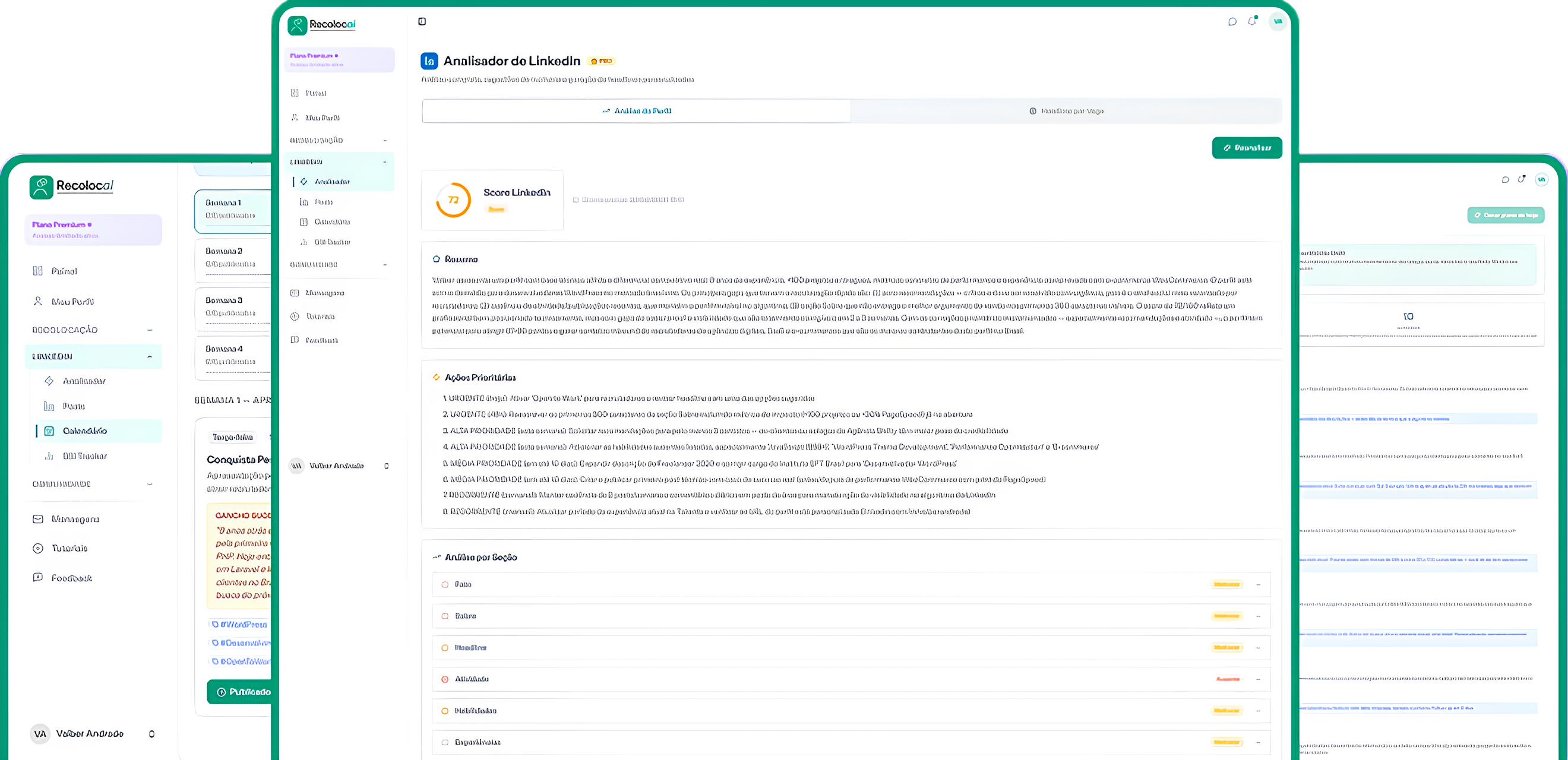Tick the checkbox beside the Score LinkedIn card
Viewport: 1568px width, 760px height.
pos(576,200)
